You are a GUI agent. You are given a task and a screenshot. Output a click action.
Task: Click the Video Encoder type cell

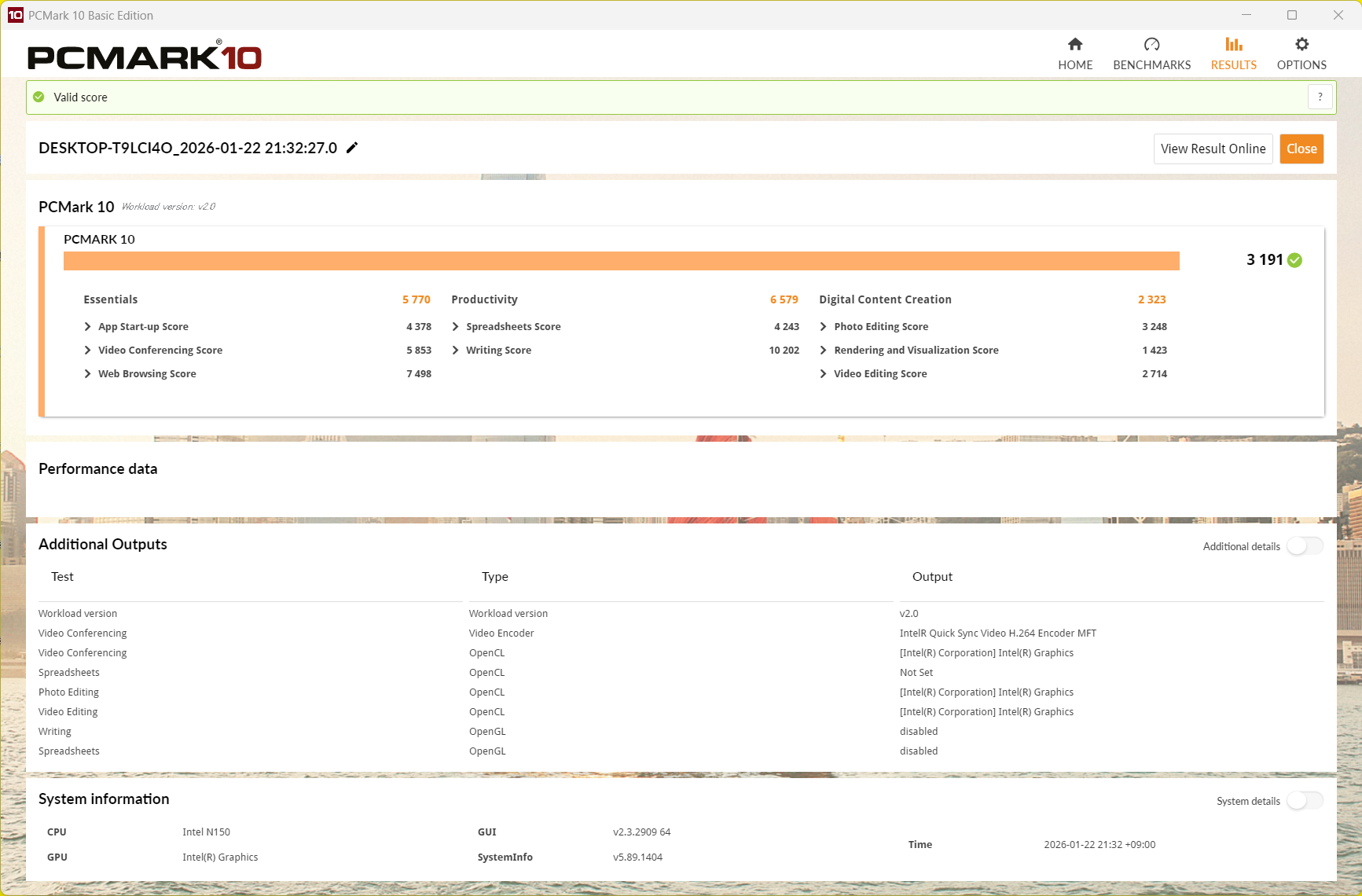[501, 633]
